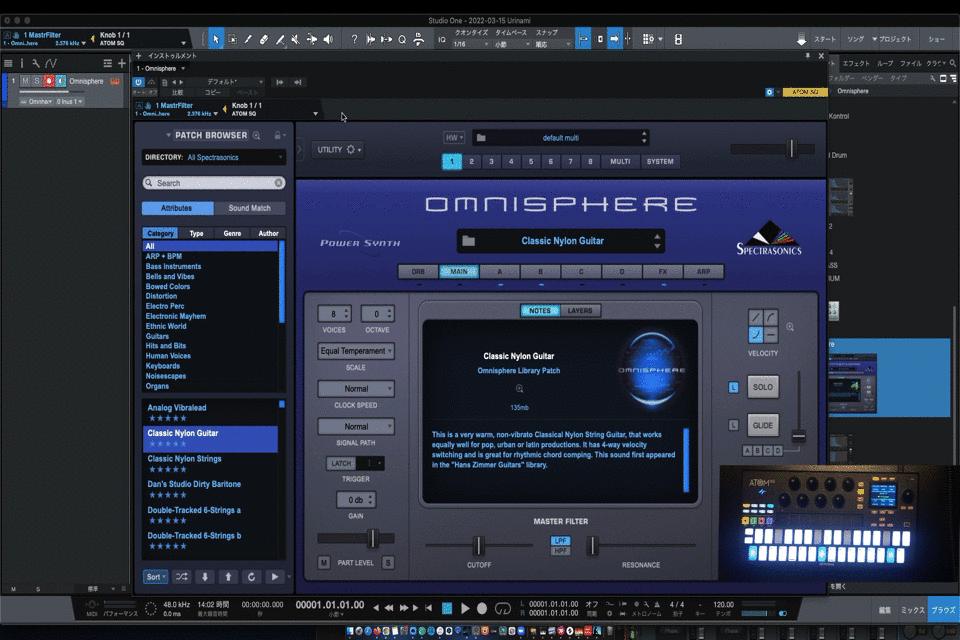Click the MULTI button

[x=620, y=161]
